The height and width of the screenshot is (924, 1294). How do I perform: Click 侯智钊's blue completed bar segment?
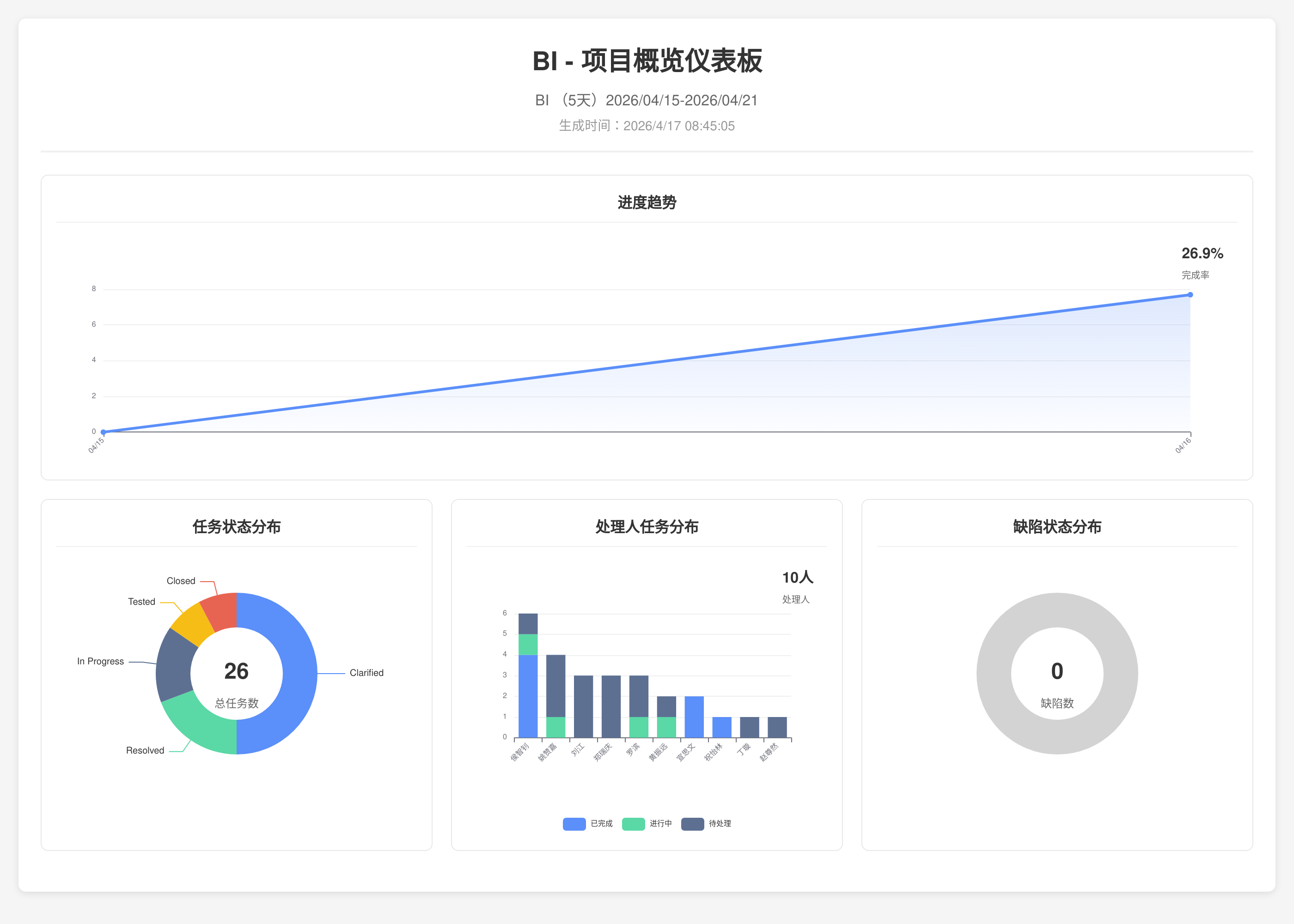(x=528, y=696)
